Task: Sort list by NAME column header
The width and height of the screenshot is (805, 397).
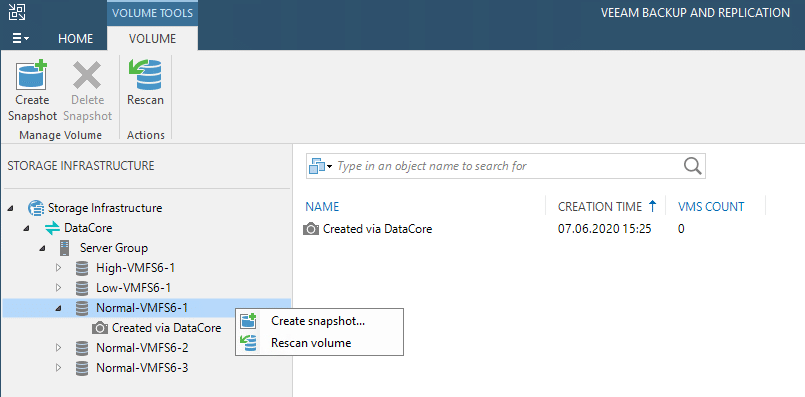Action: click(x=322, y=207)
